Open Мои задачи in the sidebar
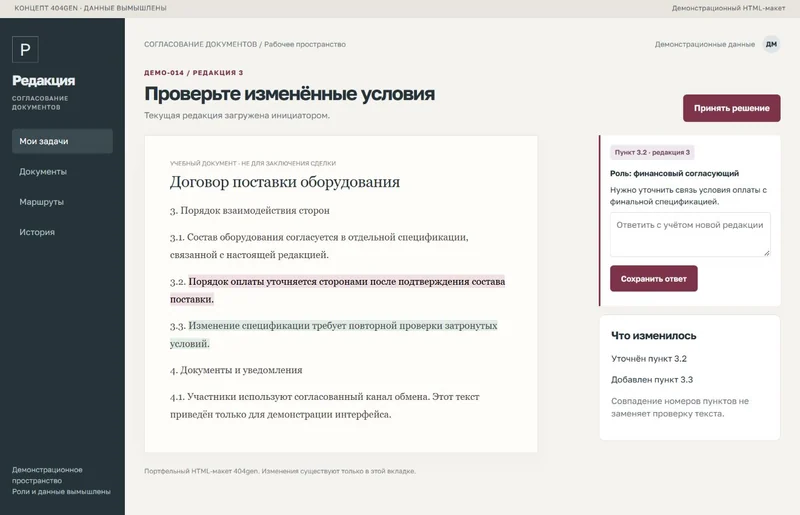The width and height of the screenshot is (800, 515). click(x=62, y=141)
